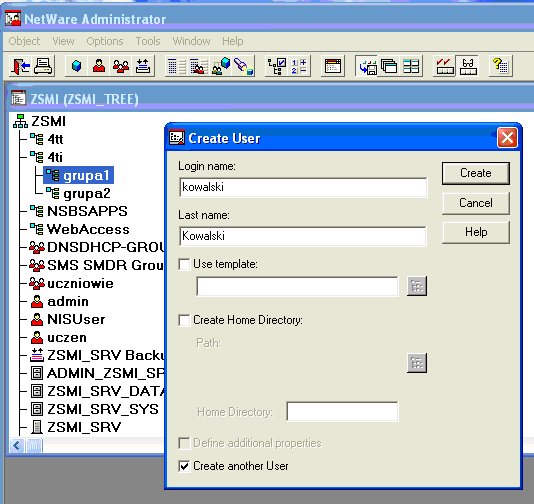
Task: Select the ZSMI root tree item
Action: (x=39, y=121)
